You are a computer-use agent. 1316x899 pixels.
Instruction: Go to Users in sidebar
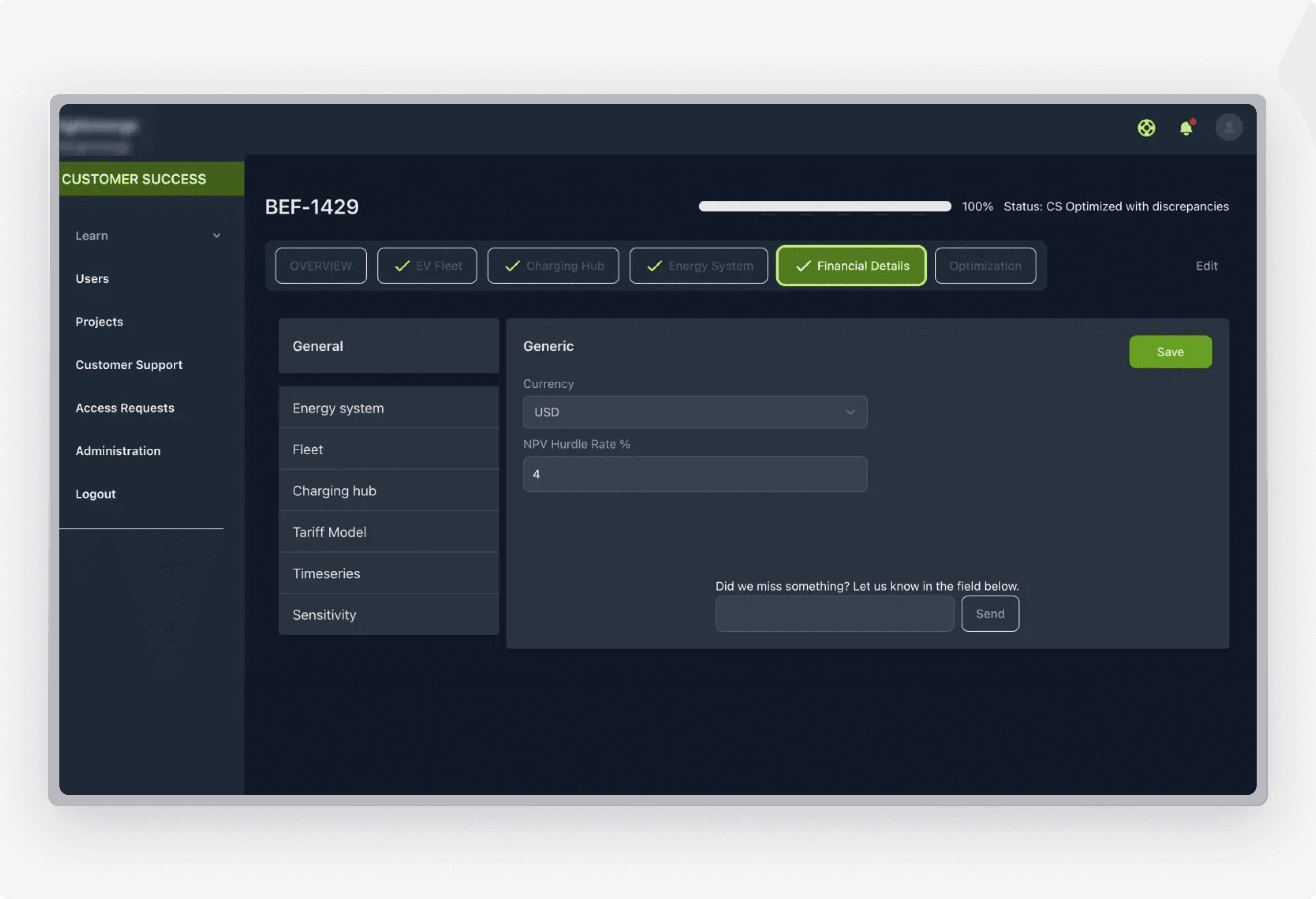pyautogui.click(x=92, y=279)
